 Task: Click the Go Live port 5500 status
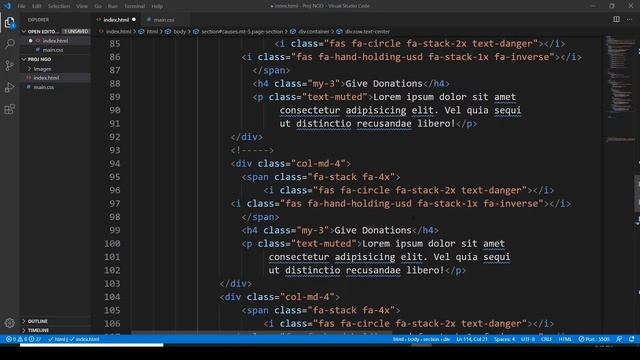[594, 339]
